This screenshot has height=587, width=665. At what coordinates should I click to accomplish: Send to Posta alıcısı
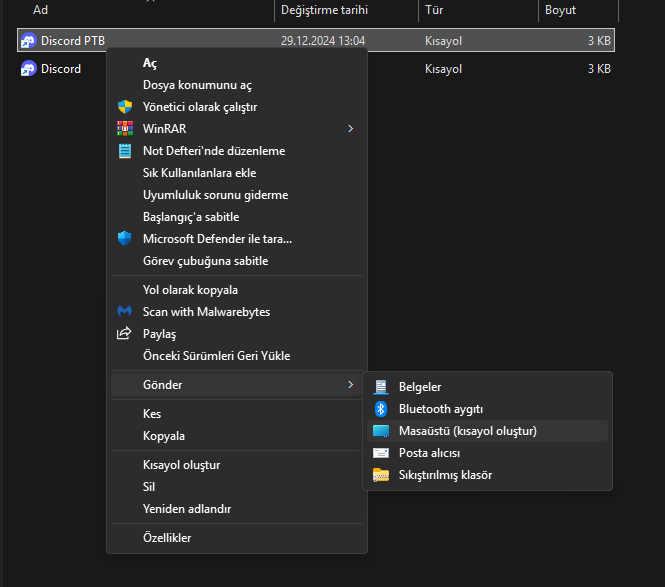pyautogui.click(x=429, y=453)
